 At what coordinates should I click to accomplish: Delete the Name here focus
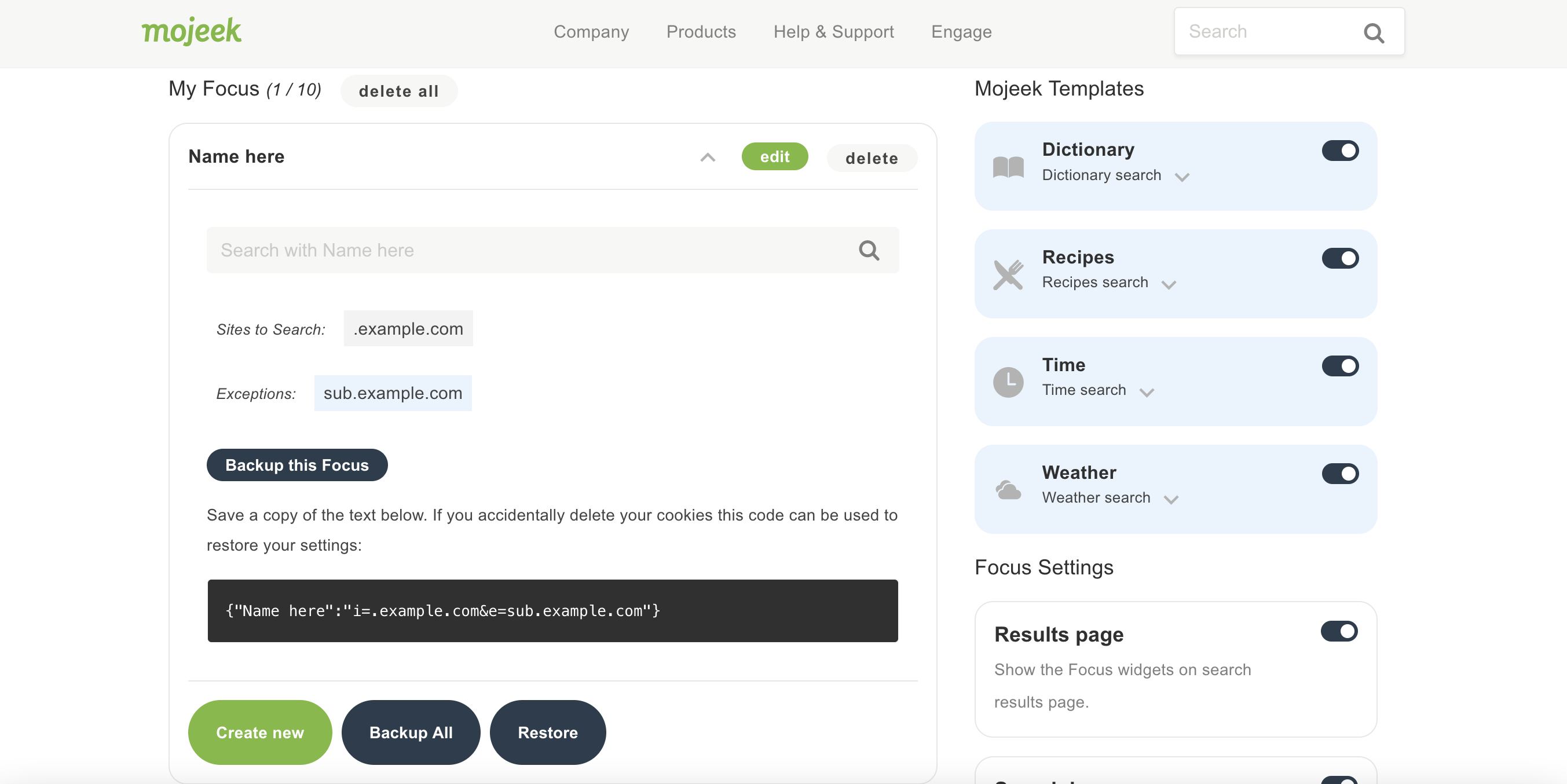point(871,158)
